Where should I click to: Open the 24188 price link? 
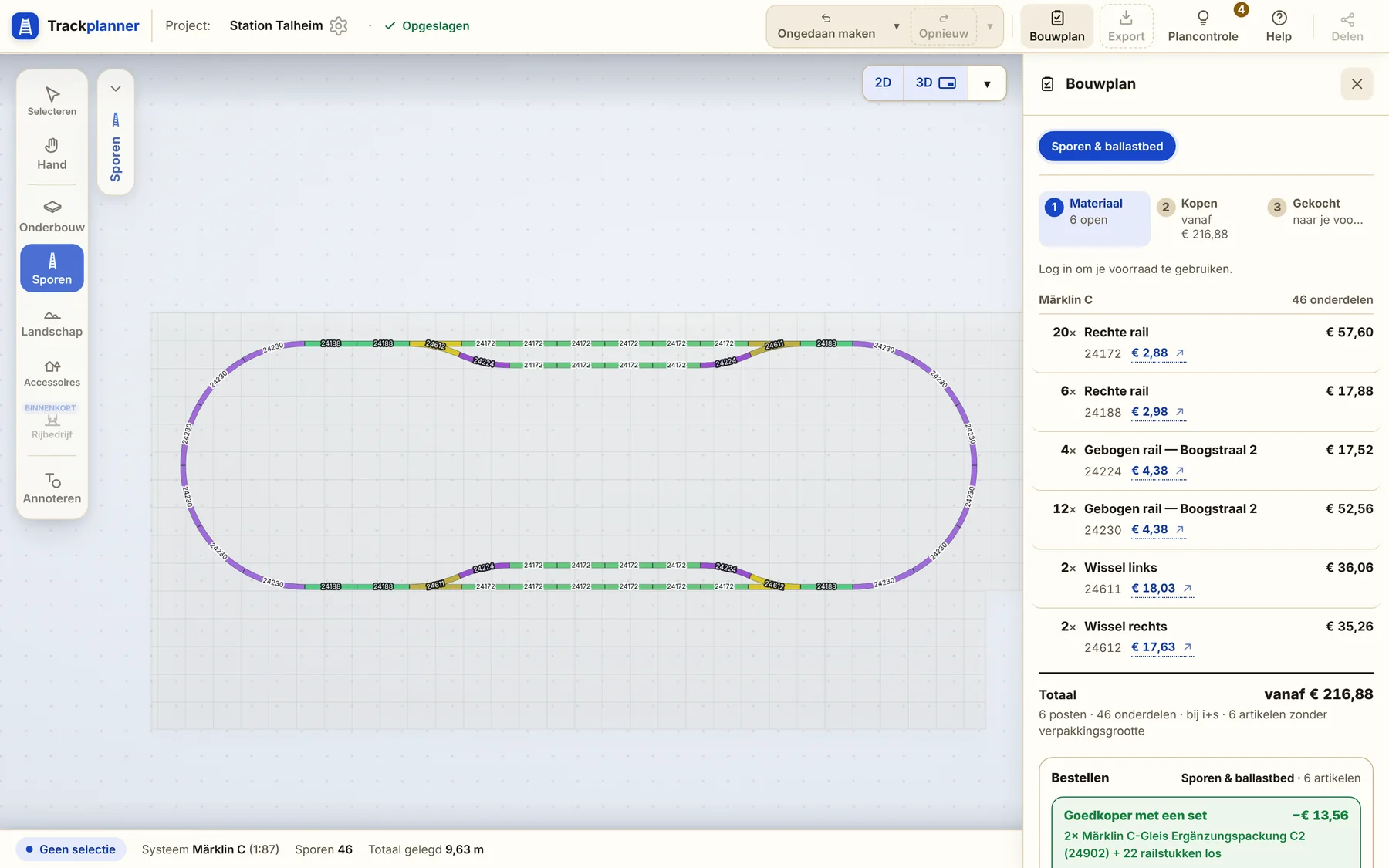(x=1157, y=412)
